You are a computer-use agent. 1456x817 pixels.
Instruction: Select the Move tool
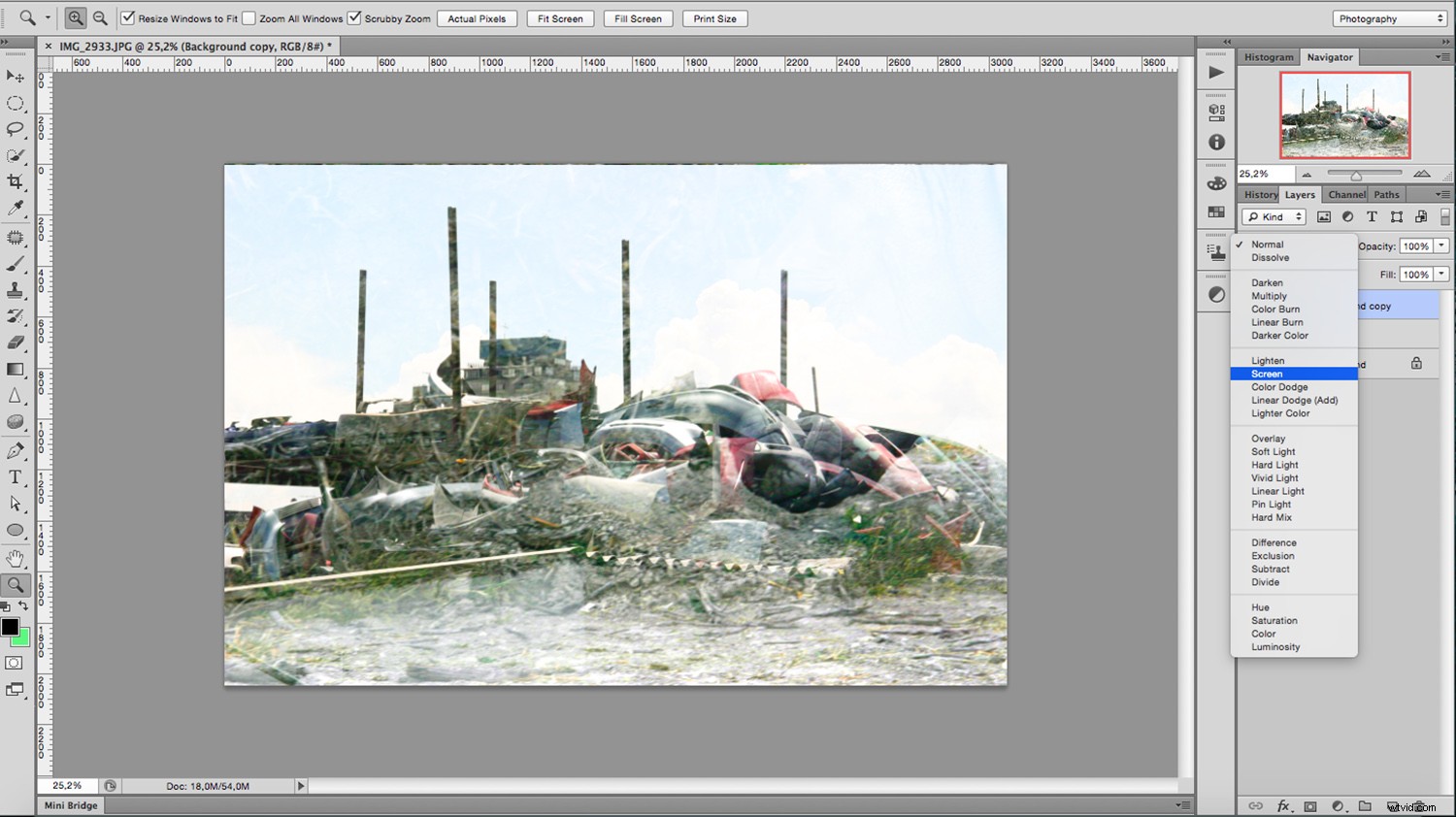pos(16,77)
